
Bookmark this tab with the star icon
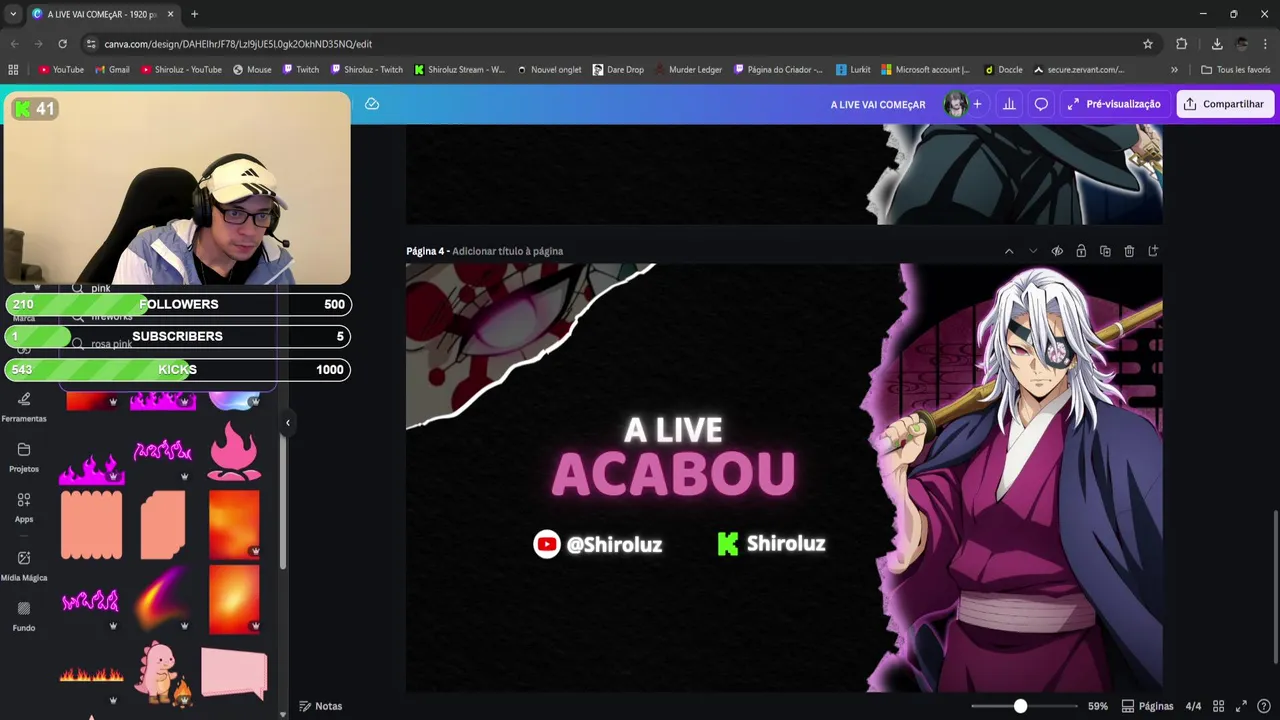1148,44
